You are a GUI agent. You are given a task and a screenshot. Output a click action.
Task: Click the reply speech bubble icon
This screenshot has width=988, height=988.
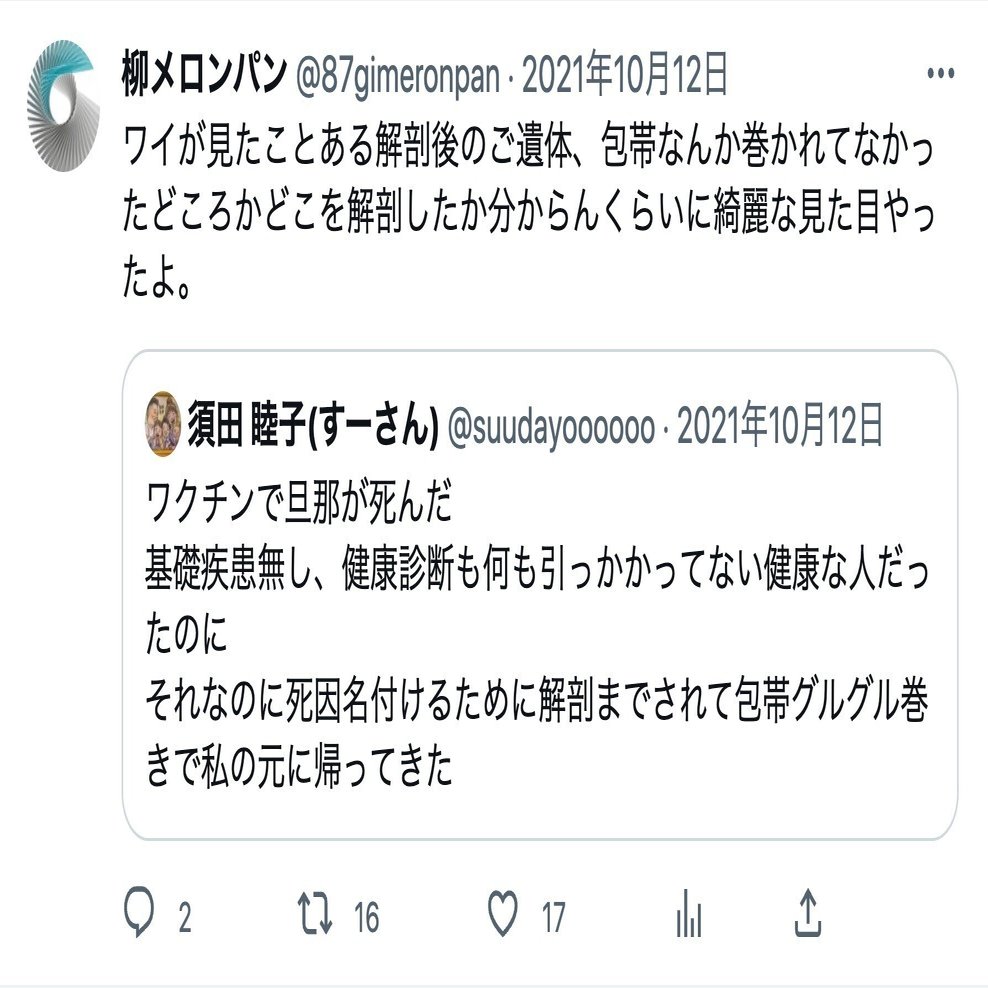[x=139, y=911]
